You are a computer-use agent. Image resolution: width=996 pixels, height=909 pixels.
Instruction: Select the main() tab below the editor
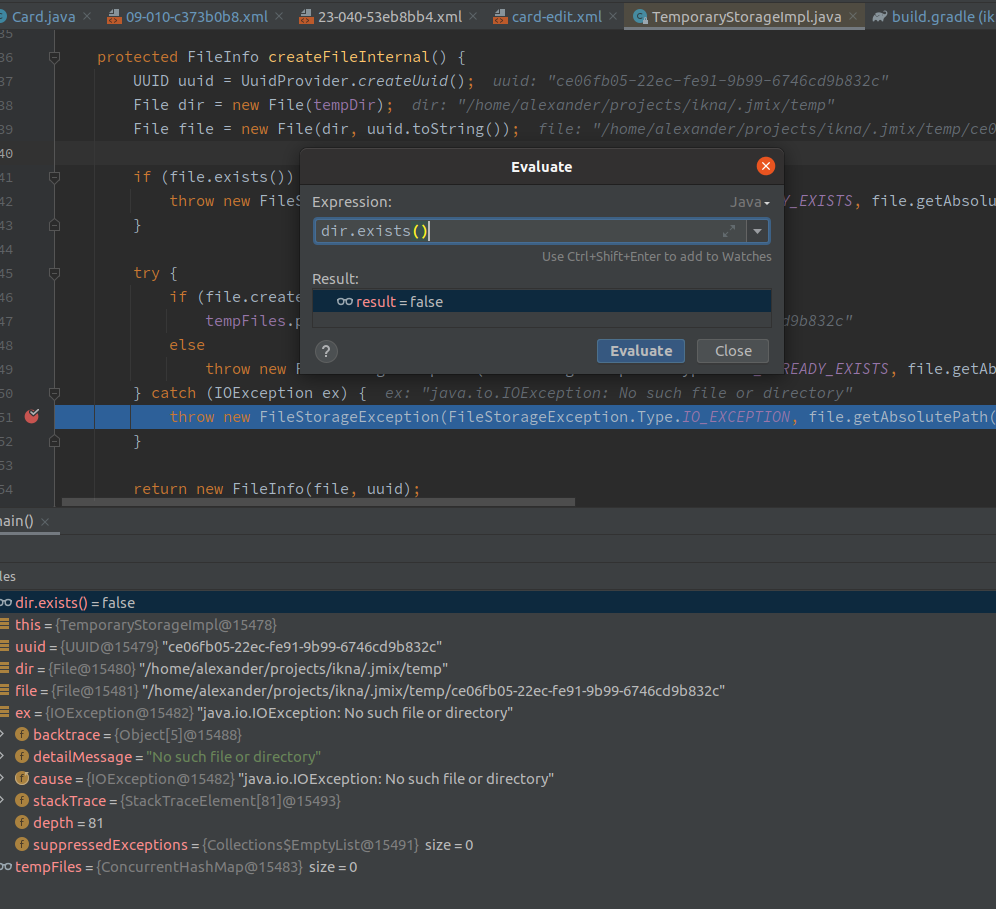click(14, 522)
